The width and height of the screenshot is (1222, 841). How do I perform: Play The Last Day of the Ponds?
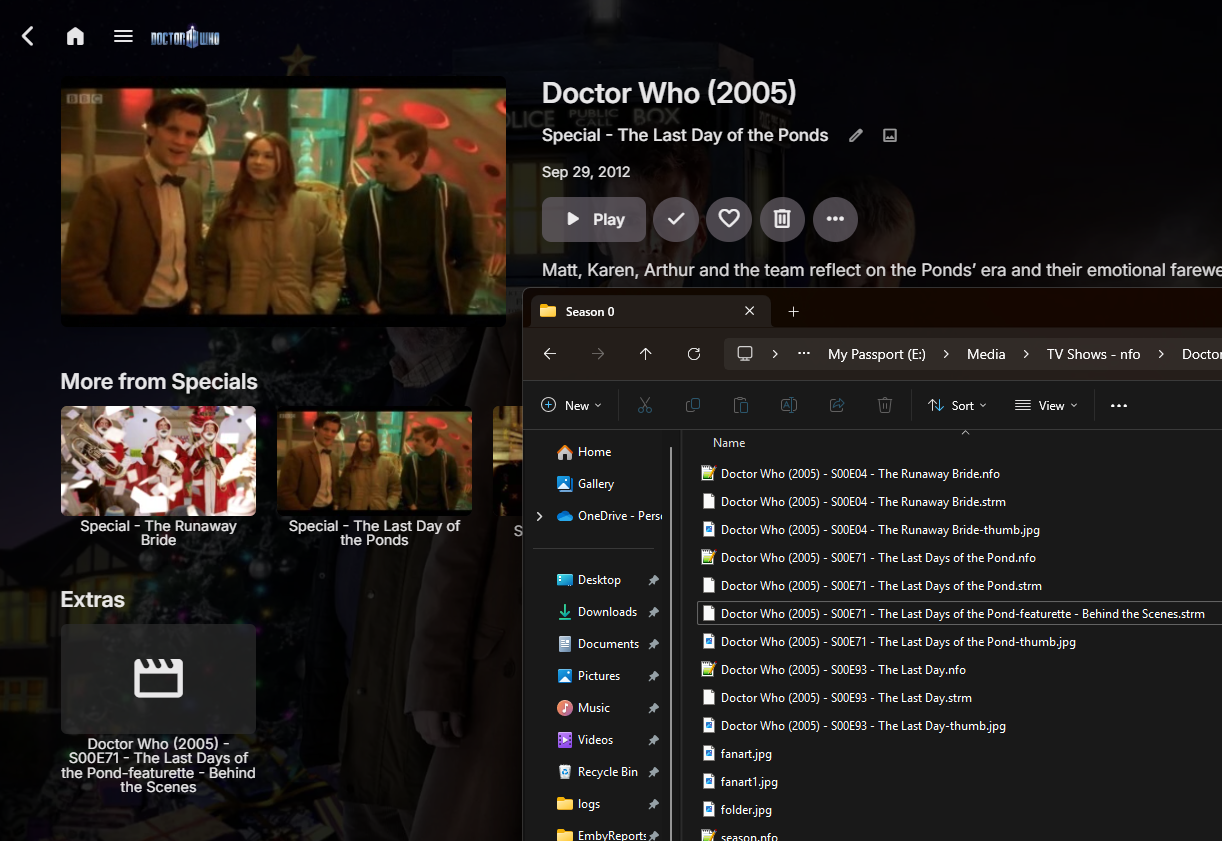594,219
